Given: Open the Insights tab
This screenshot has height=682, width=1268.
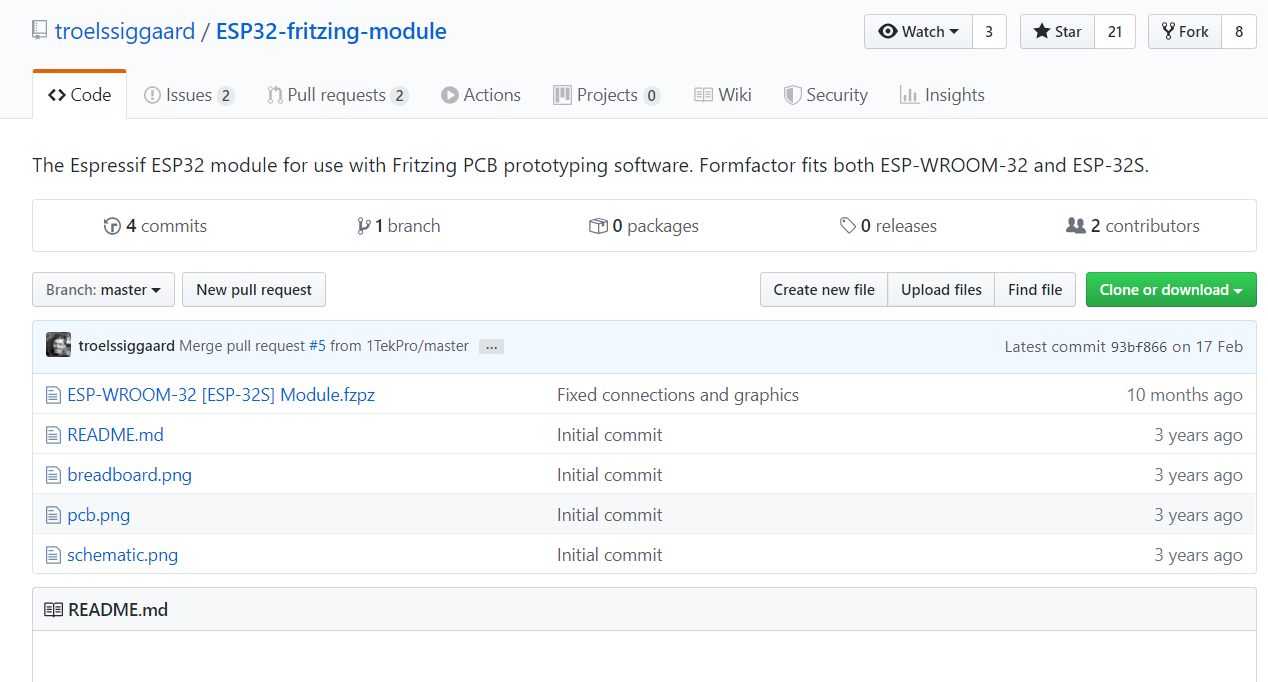Looking at the screenshot, I should coord(942,95).
